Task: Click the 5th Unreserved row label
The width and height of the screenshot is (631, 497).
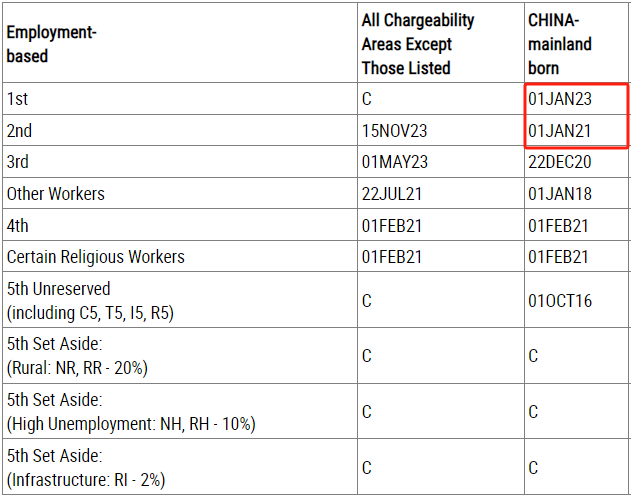Action: (x=90, y=301)
